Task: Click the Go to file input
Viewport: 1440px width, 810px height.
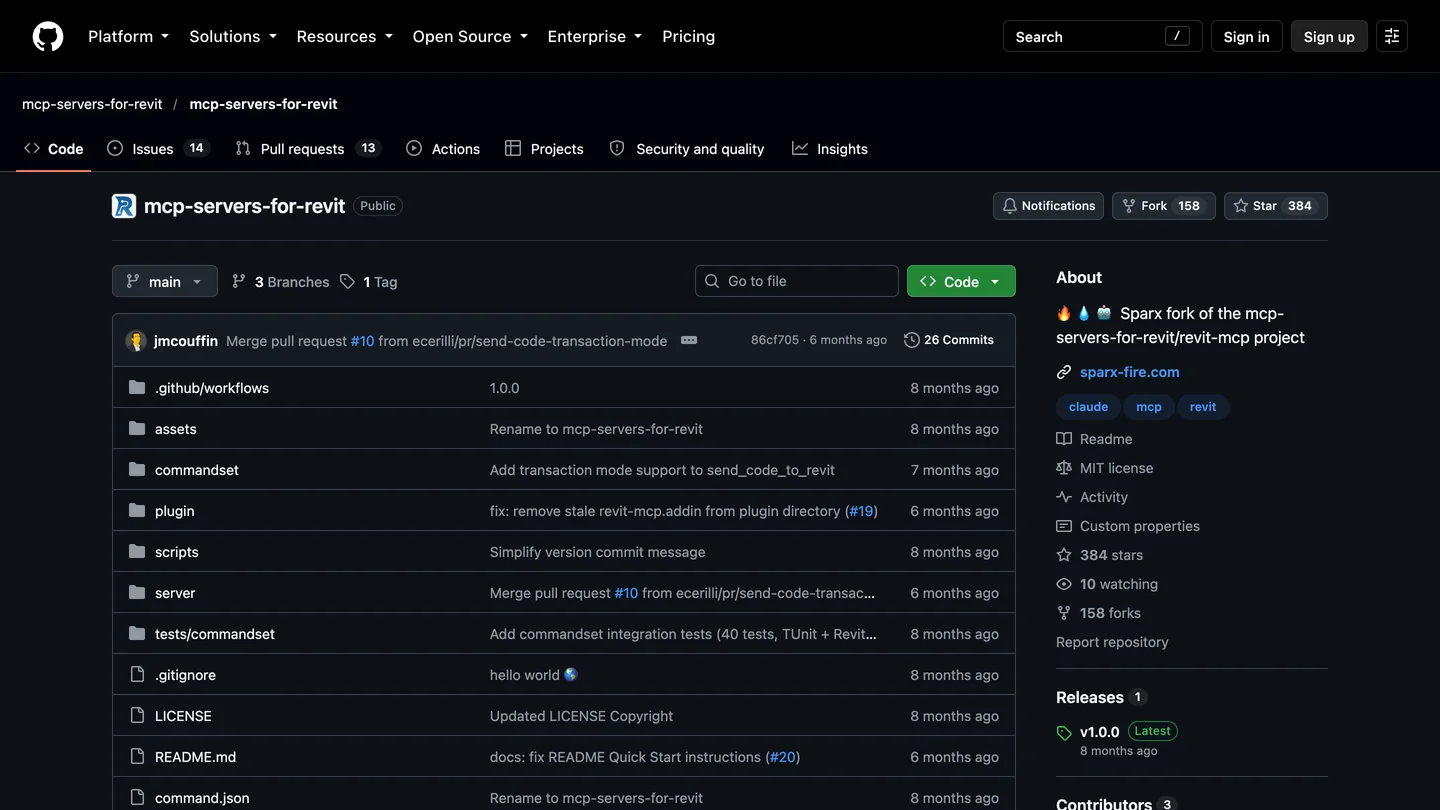Action: tap(797, 281)
